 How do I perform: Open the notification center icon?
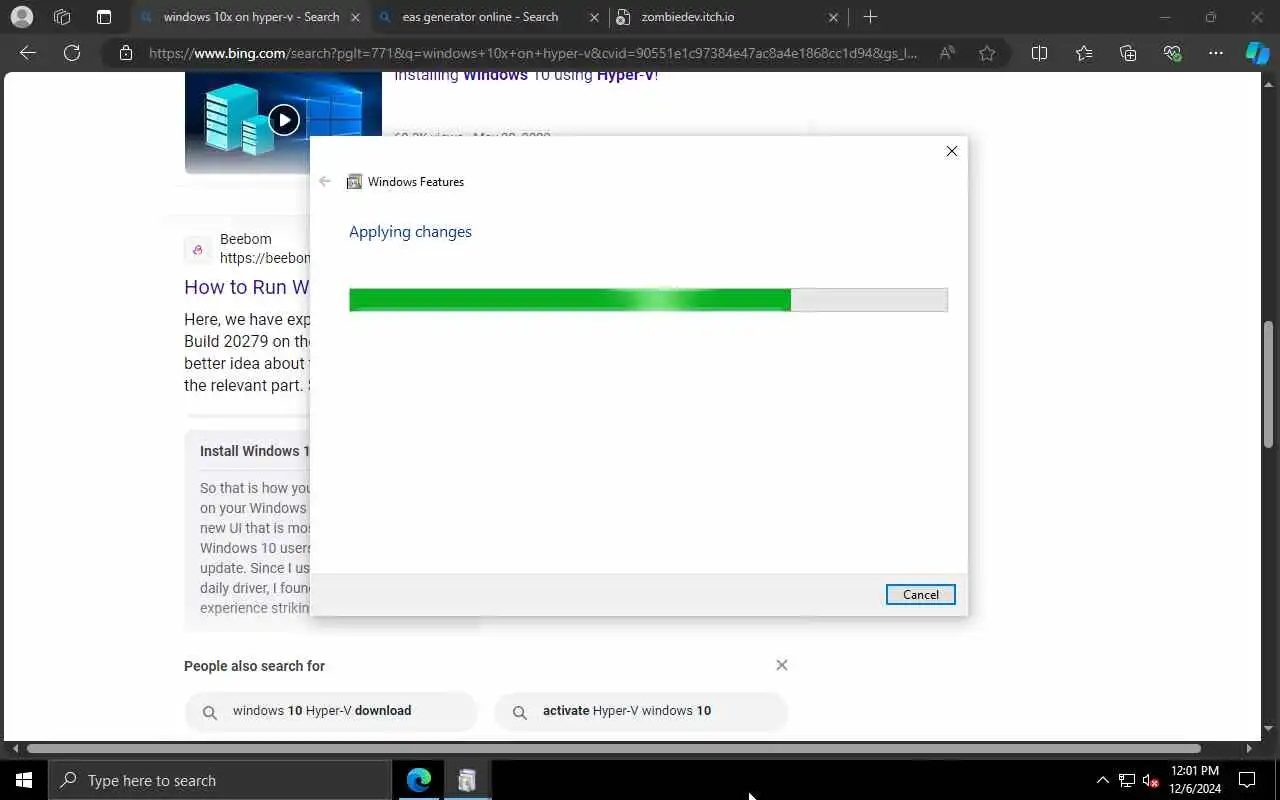pos(1247,780)
